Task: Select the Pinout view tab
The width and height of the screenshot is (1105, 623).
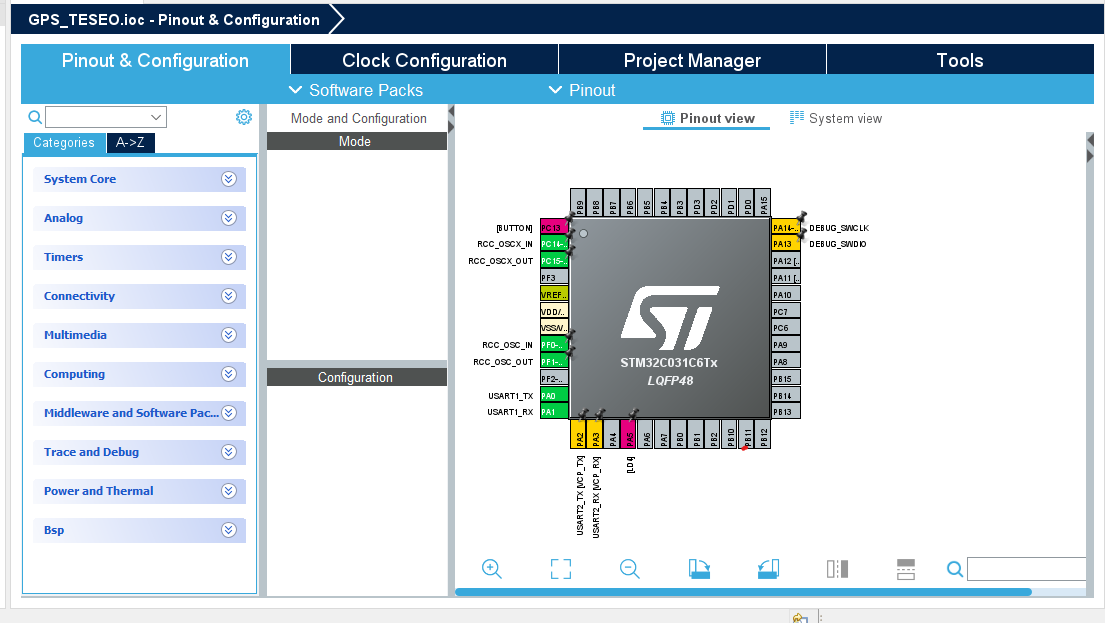Action: coord(707,118)
